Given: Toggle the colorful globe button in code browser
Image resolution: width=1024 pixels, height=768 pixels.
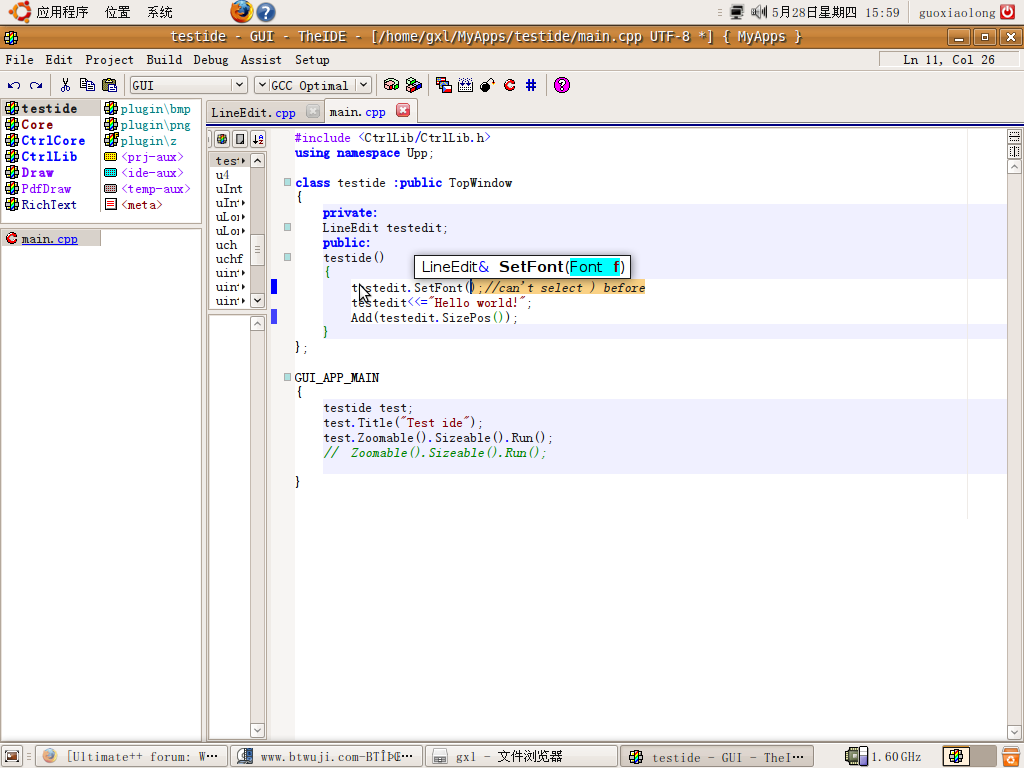Looking at the screenshot, I should pyautogui.click(x=222, y=139).
